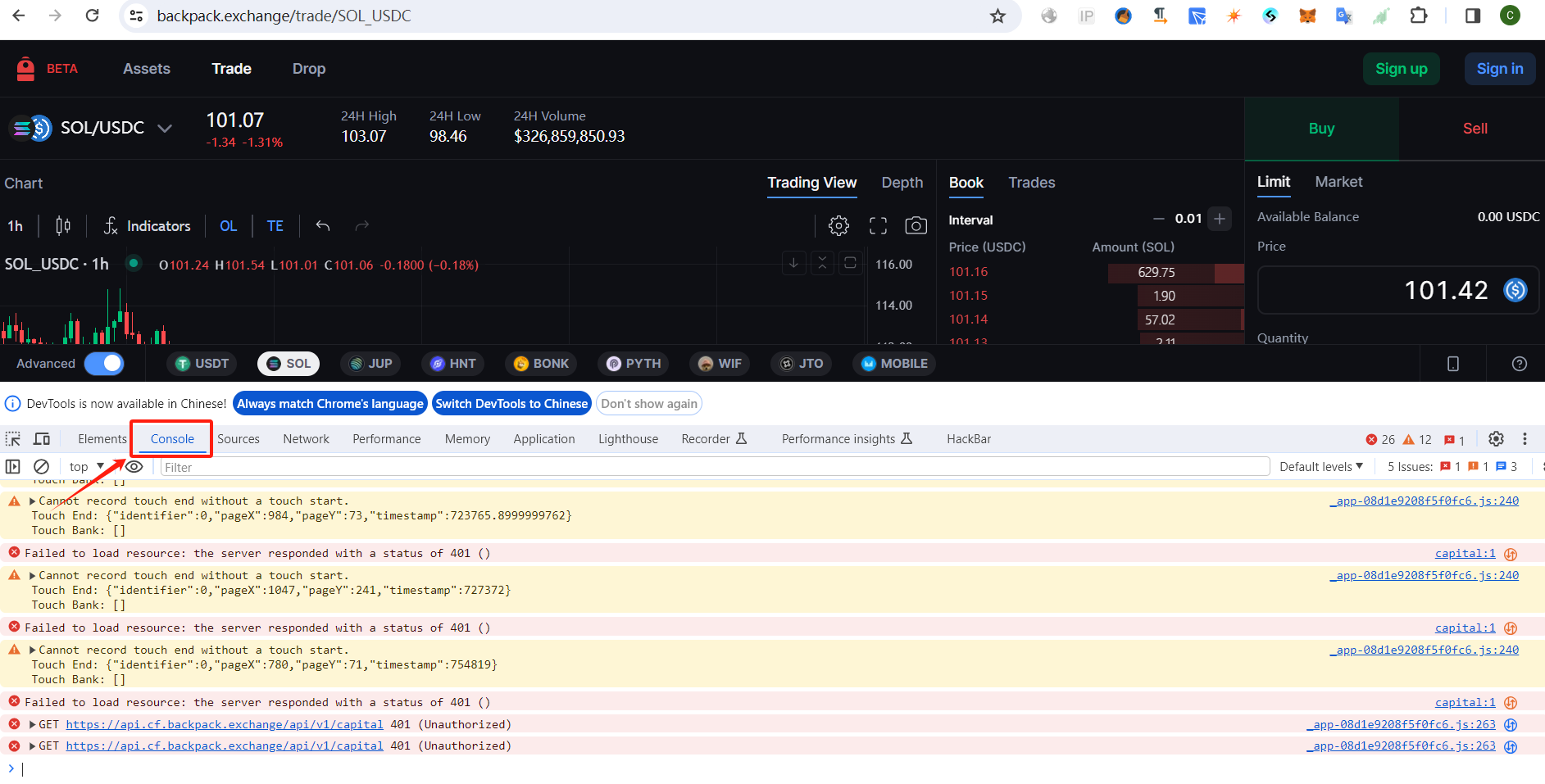Open the Default levels dropdown
Viewport: 1545px width, 784px height.
(1321, 467)
